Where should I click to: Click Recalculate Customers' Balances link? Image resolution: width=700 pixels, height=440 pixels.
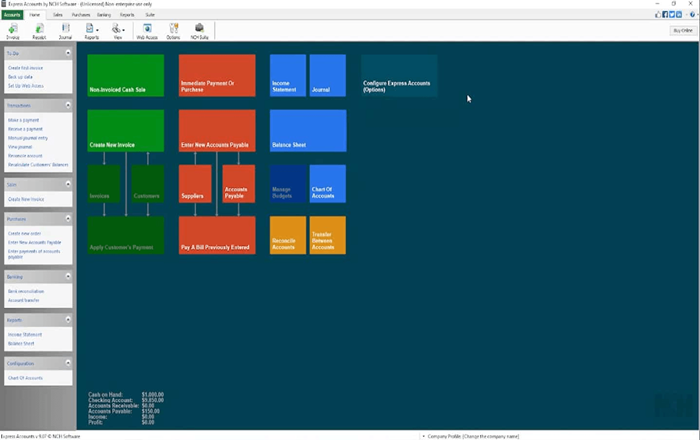point(38,165)
